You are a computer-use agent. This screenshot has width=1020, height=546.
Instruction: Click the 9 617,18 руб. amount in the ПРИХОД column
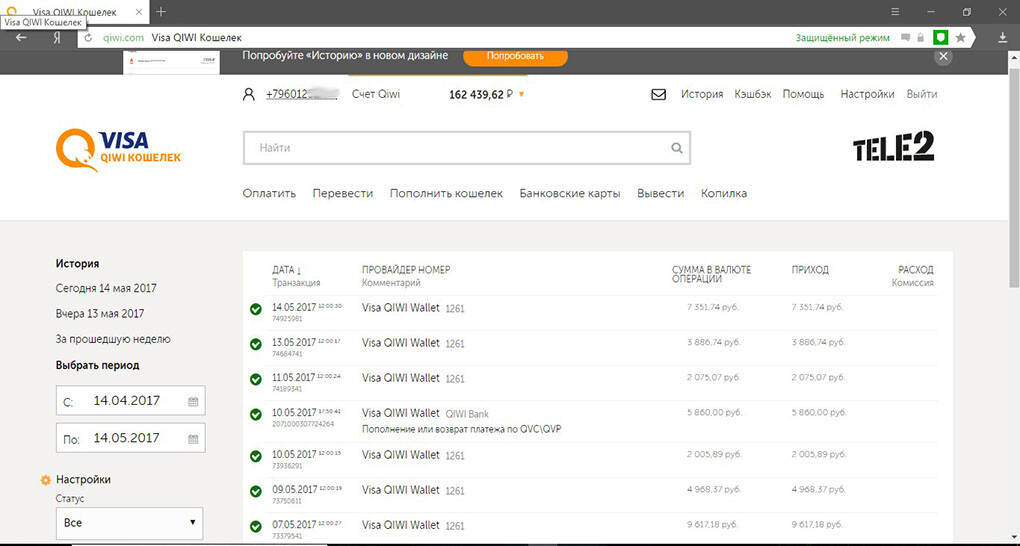[x=818, y=524]
